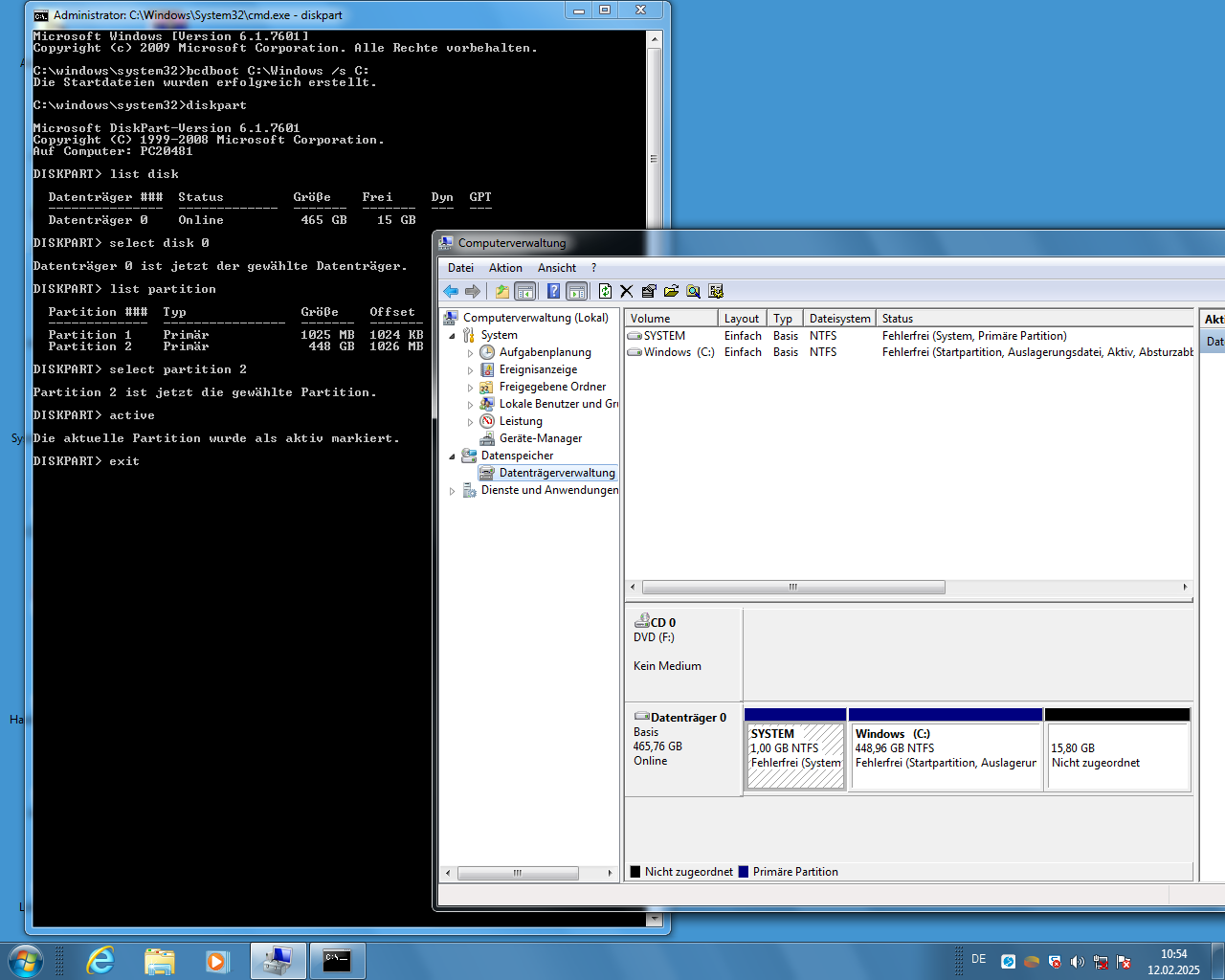The image size is (1225, 980).
Task: Open Action Center flag tray icon
Action: (x=1124, y=962)
